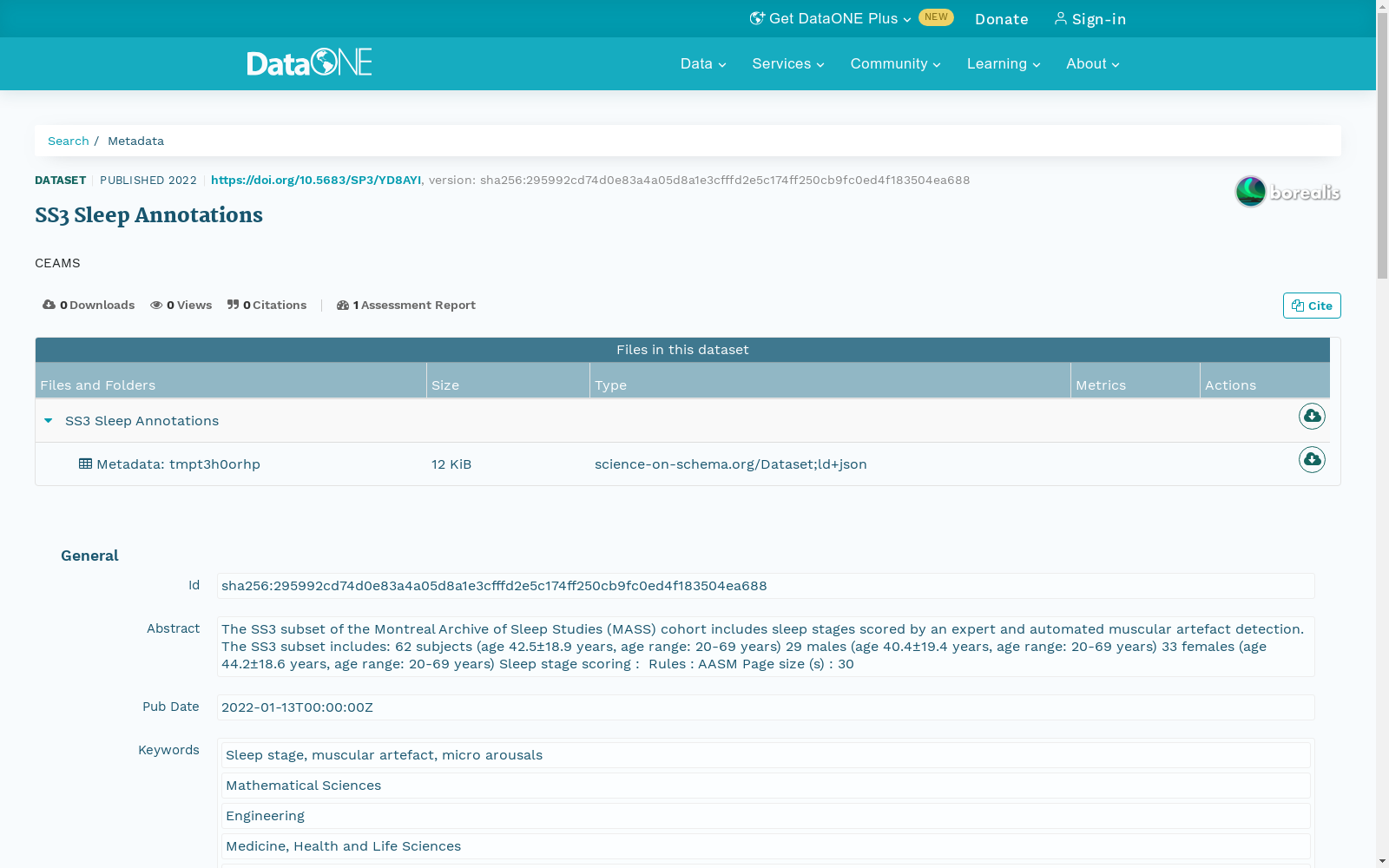The image size is (1389, 868).
Task: Click the 0 Citations count
Action: coord(267,305)
